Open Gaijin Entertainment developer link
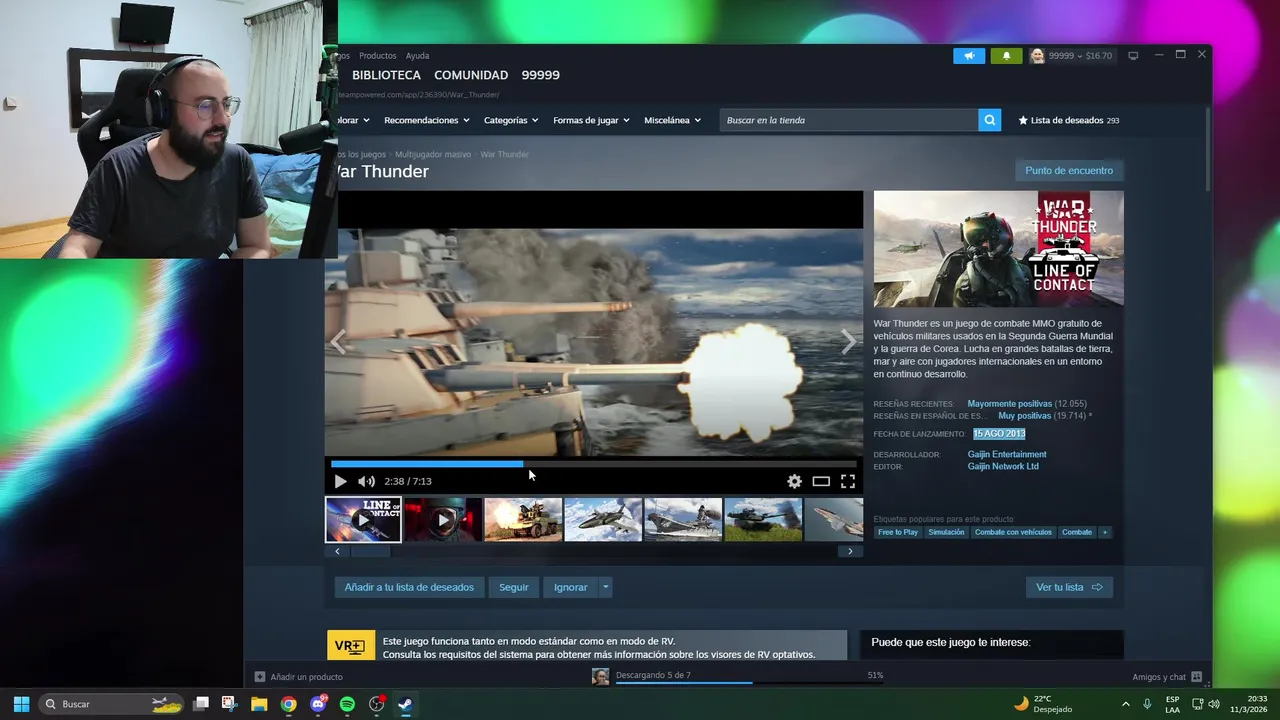Viewport: 1280px width, 720px height. pyautogui.click(x=1007, y=454)
